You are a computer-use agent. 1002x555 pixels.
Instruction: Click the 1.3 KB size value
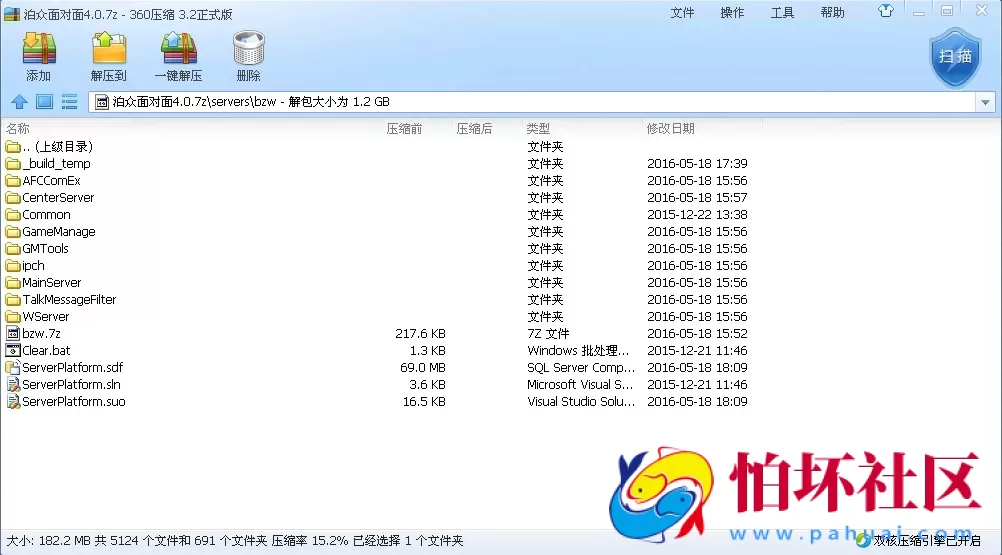pos(428,351)
